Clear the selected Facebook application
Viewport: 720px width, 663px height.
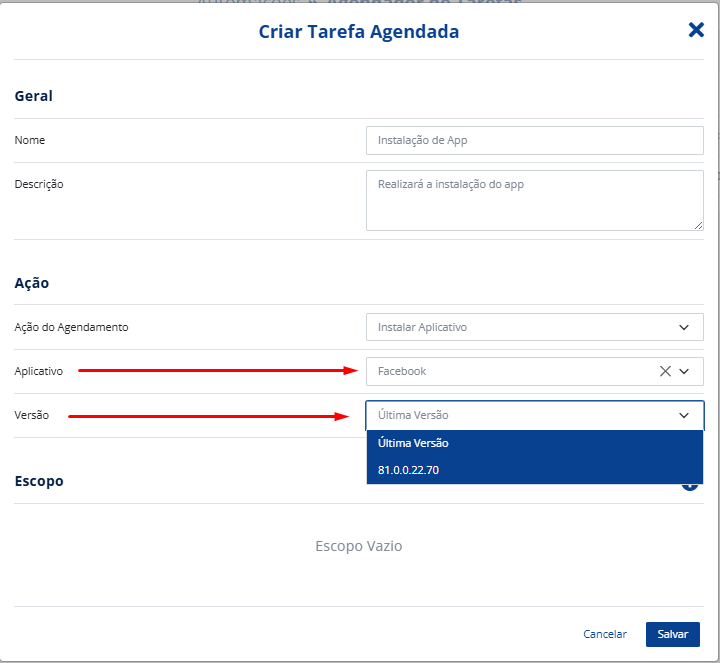(x=665, y=371)
